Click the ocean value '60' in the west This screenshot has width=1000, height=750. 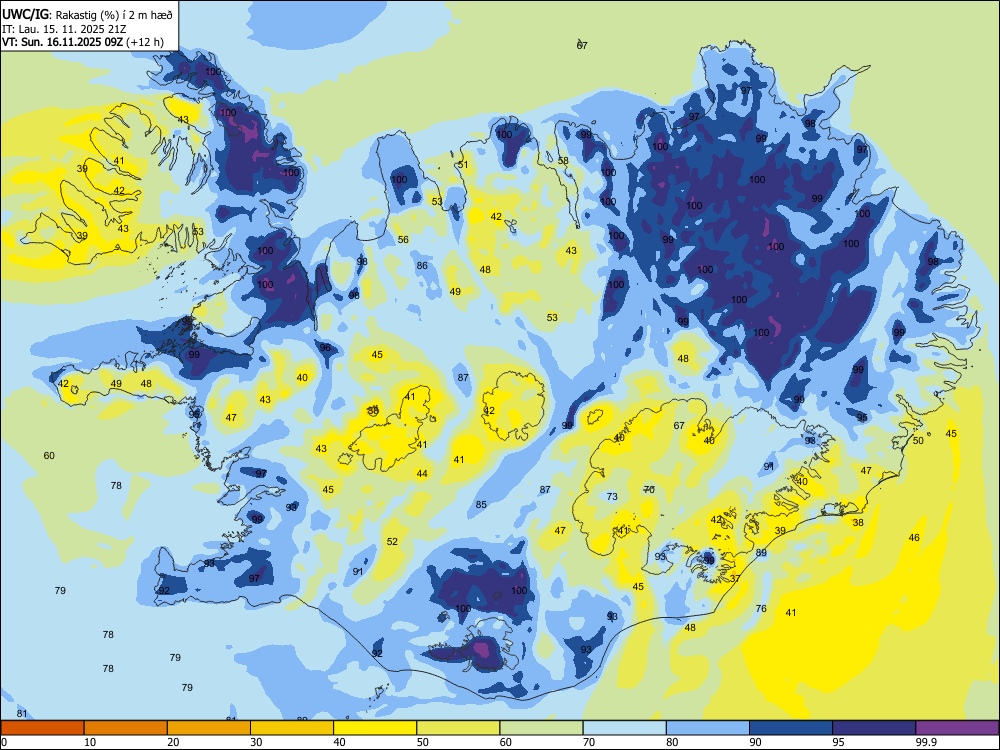(49, 456)
